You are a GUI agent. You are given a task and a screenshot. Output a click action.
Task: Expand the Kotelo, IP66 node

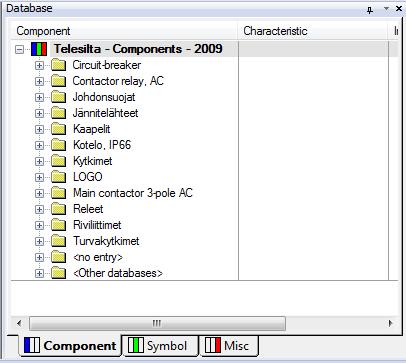point(39,145)
